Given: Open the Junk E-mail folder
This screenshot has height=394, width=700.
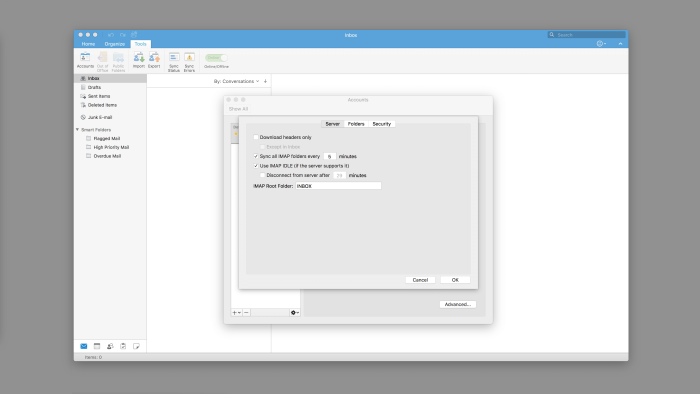Looking at the screenshot, I should coord(110,117).
